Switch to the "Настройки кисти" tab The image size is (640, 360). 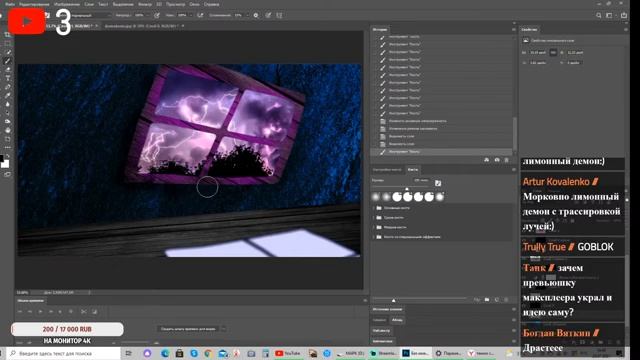pyautogui.click(x=387, y=169)
